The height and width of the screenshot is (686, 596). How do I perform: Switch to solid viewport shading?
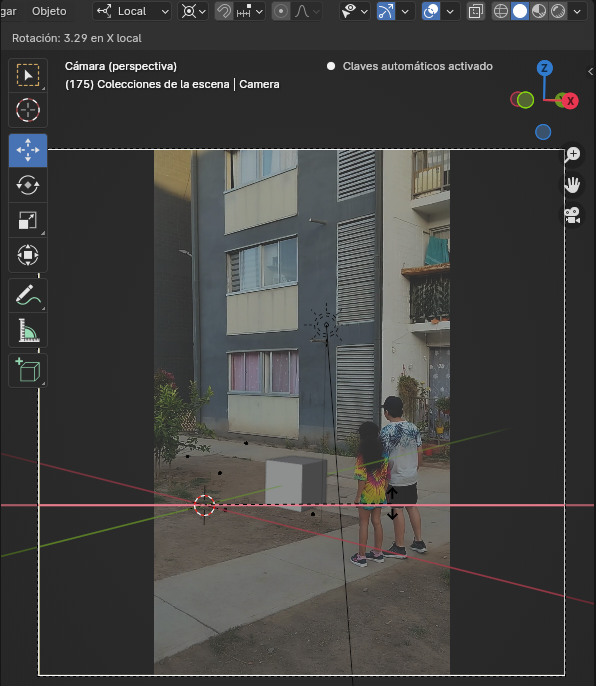point(520,11)
